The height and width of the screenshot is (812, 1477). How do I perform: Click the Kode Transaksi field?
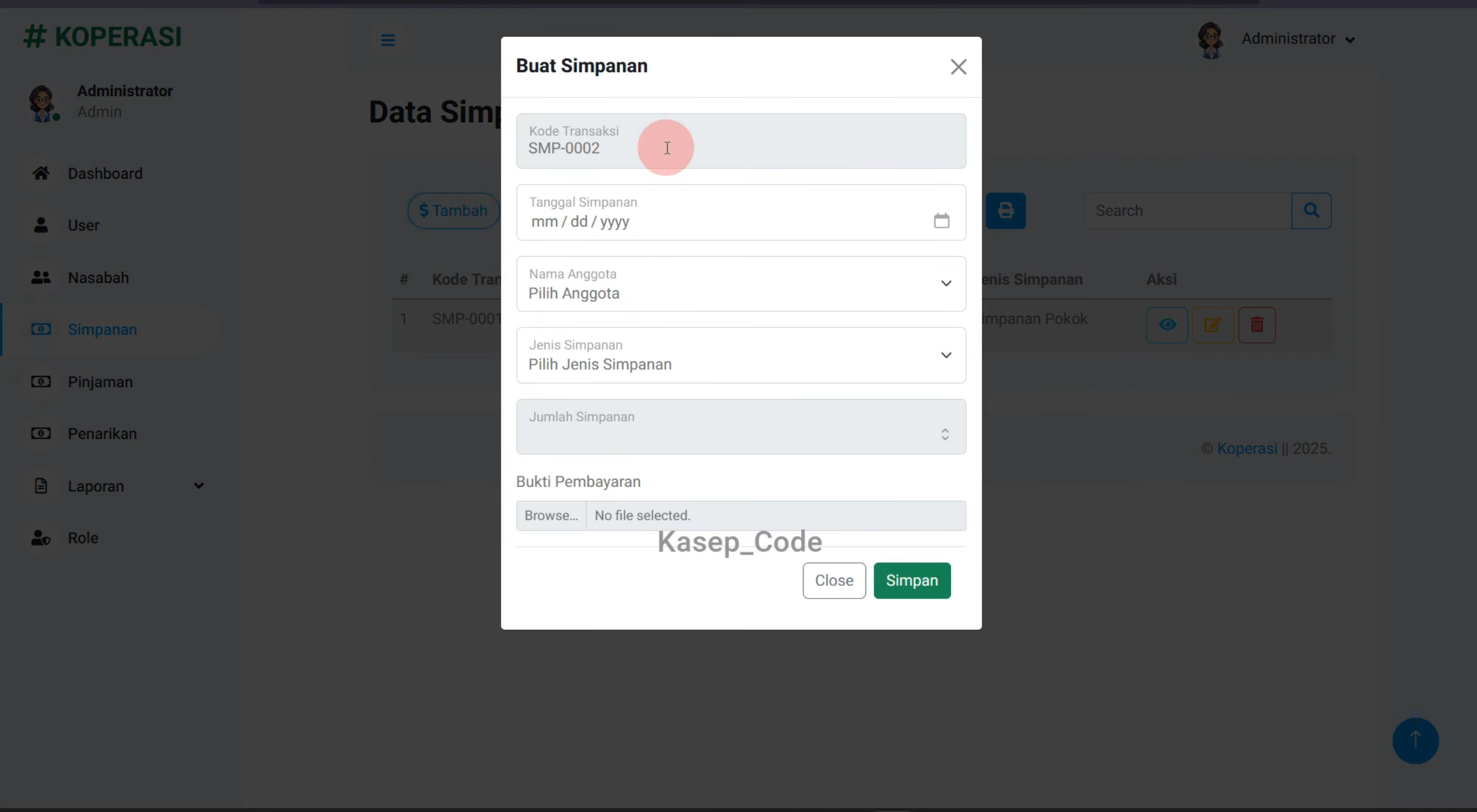(x=741, y=141)
